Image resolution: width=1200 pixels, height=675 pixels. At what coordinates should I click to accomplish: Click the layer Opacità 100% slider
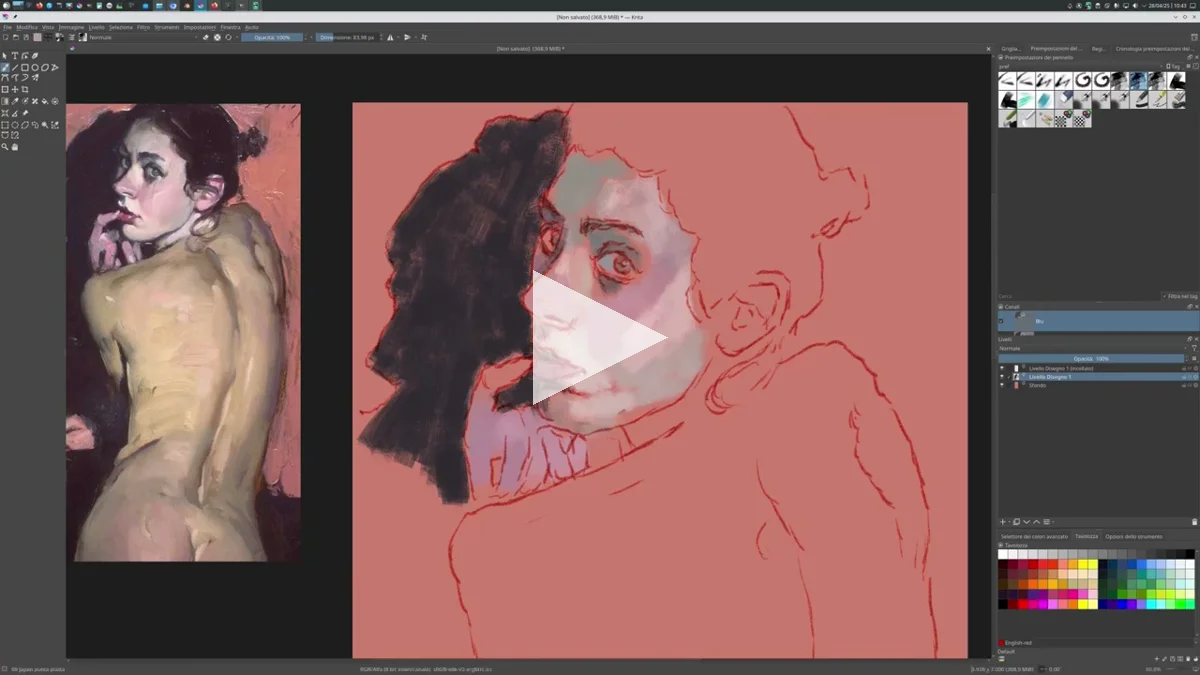1090,358
